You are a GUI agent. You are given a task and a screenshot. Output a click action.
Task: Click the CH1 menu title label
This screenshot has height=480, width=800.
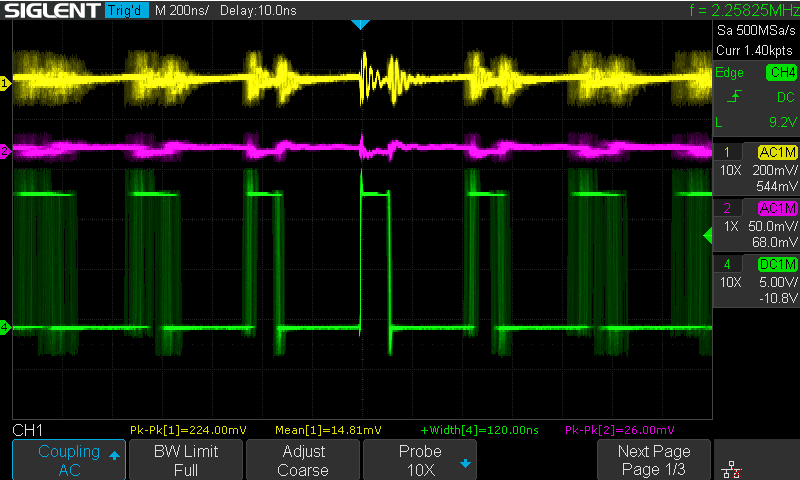28,430
